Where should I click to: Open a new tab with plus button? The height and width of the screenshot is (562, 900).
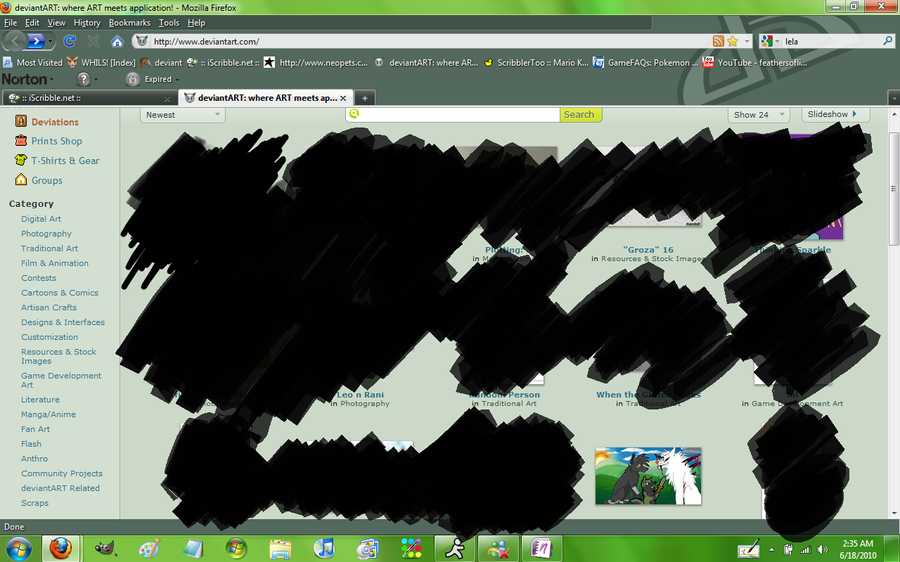(x=364, y=98)
